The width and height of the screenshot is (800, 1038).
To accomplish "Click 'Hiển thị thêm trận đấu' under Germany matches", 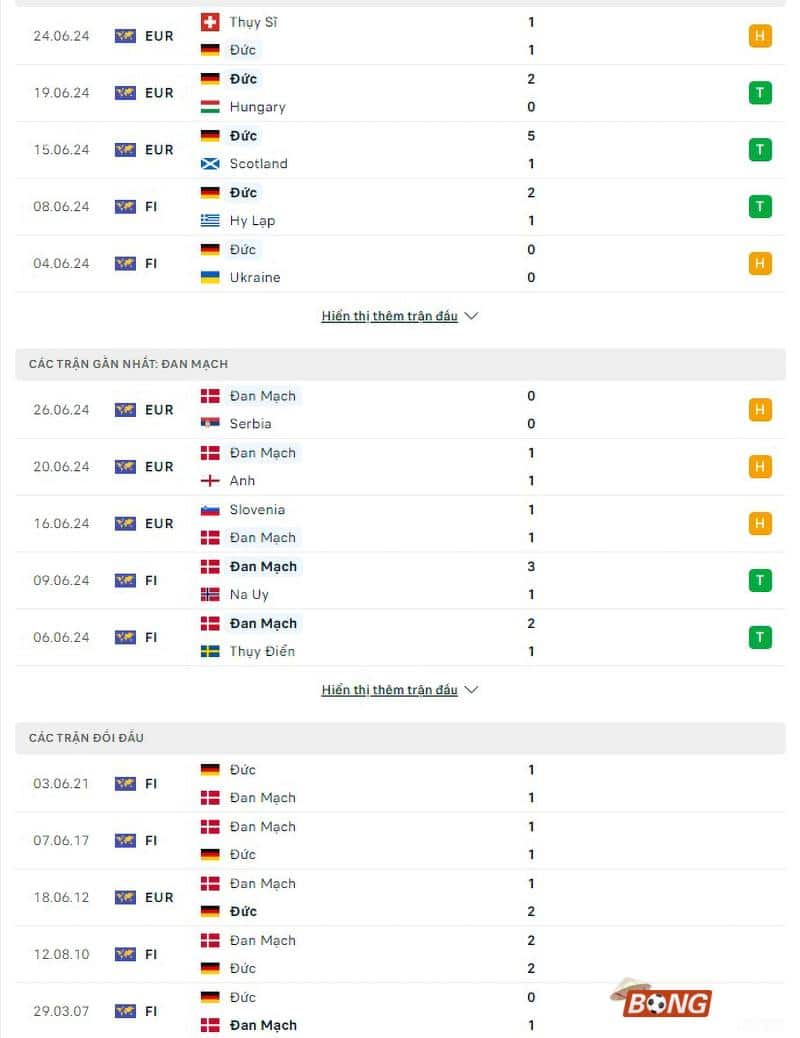I will tap(389, 316).
